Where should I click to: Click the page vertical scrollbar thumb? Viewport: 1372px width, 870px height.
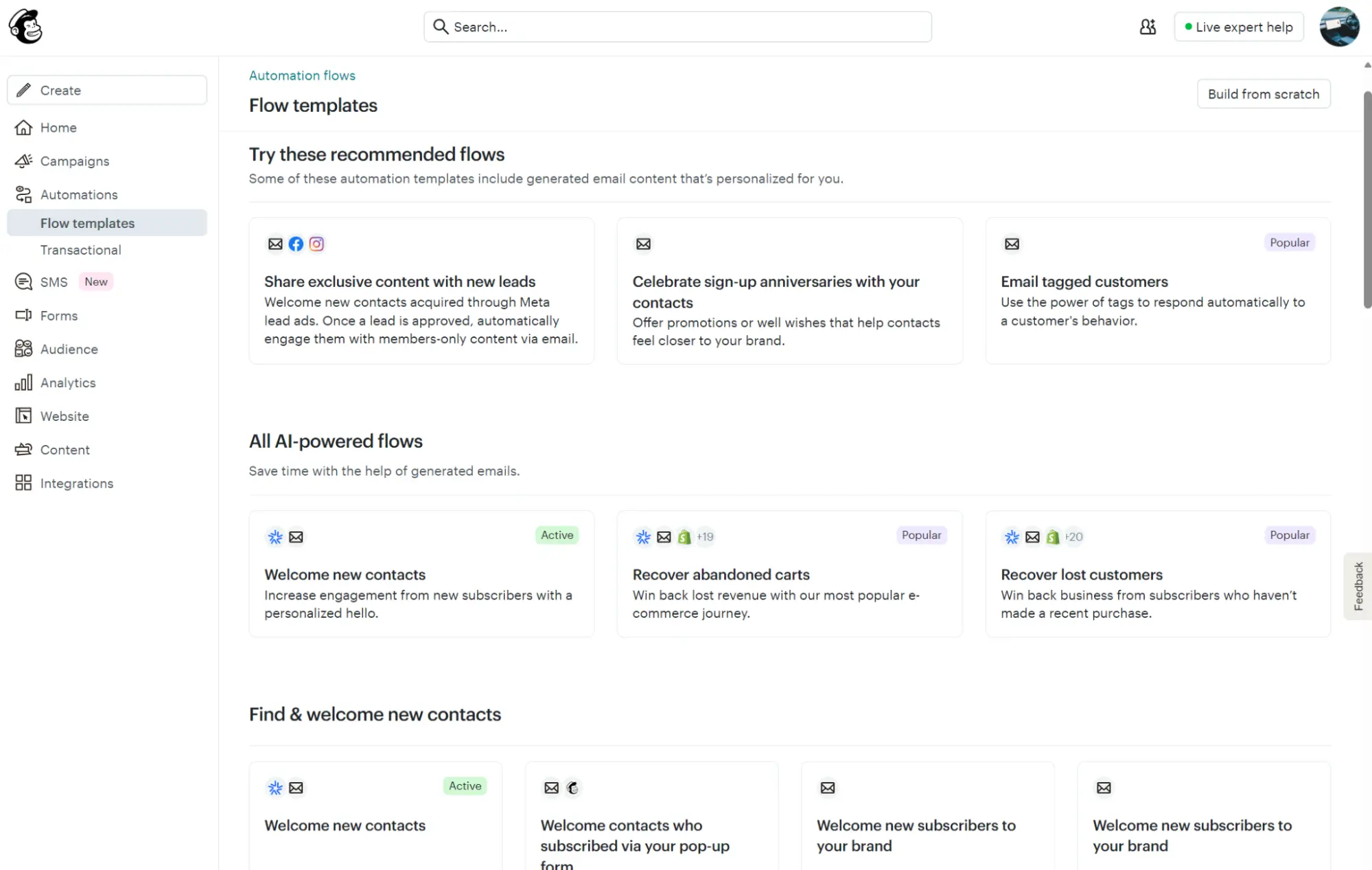(1367, 199)
